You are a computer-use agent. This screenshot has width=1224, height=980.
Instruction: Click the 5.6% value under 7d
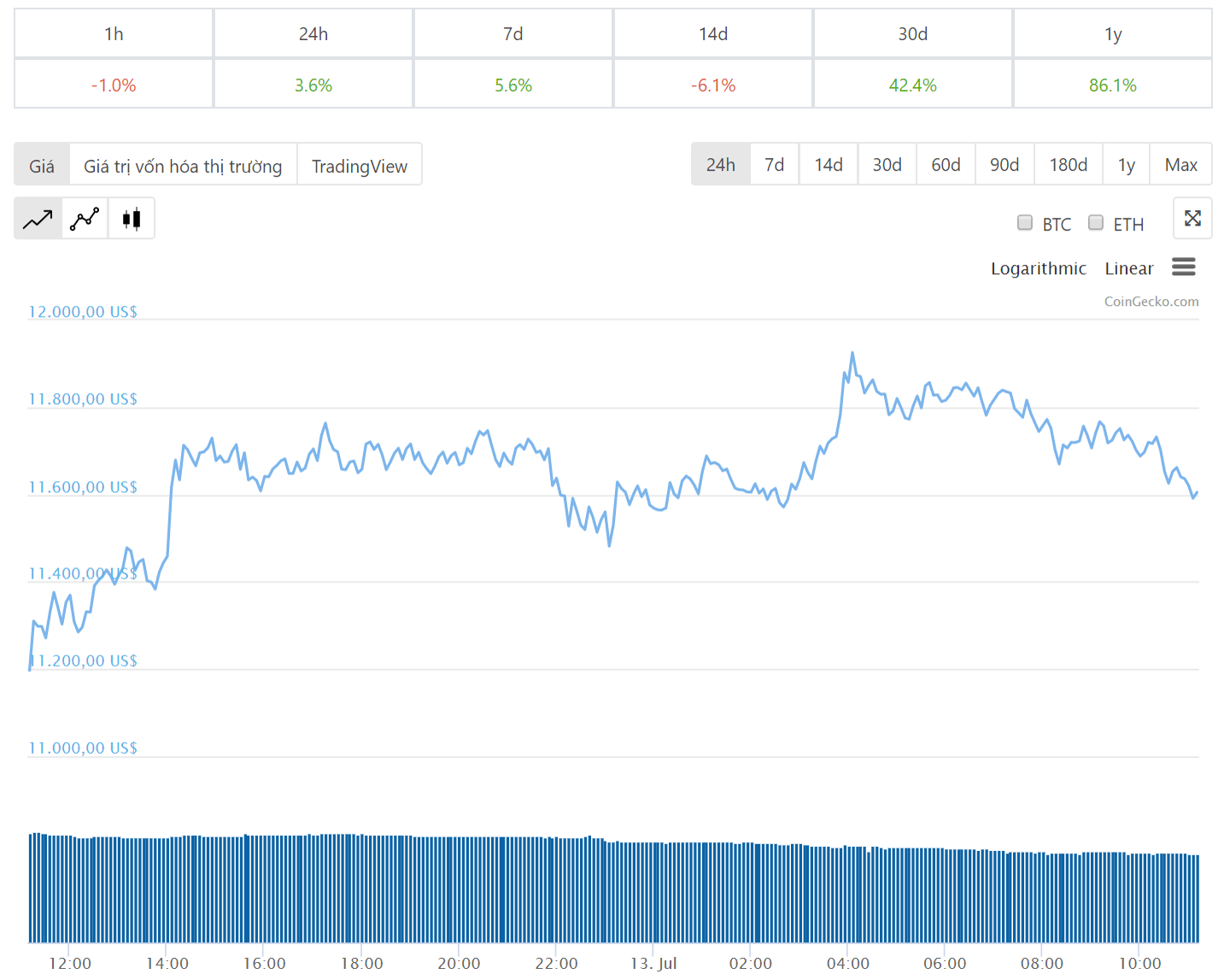click(513, 85)
